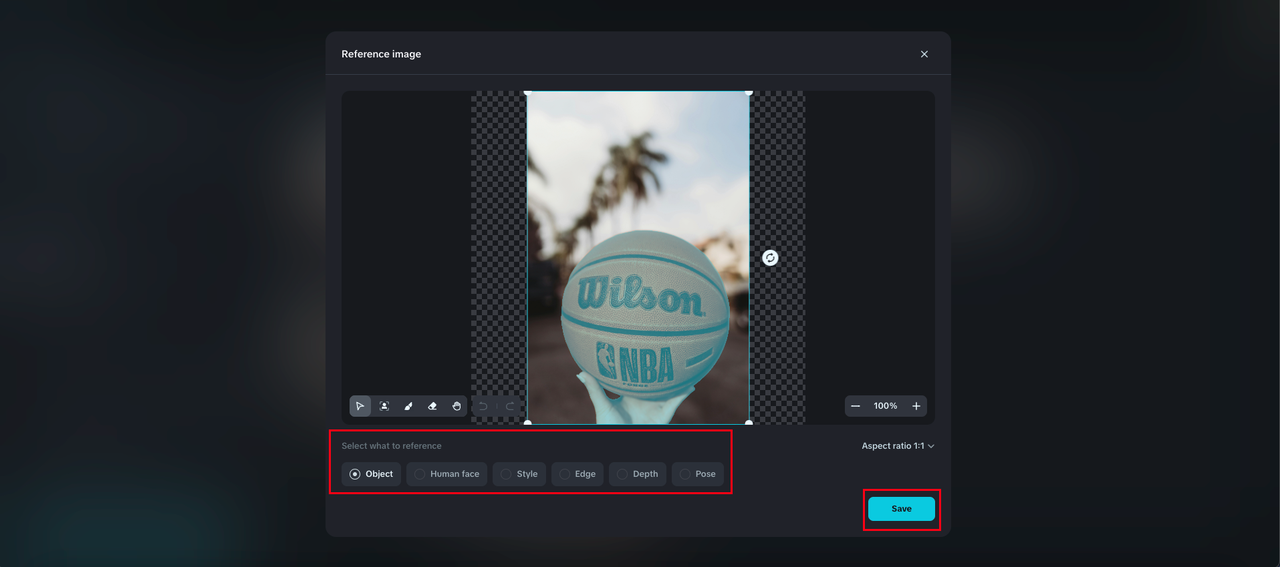Click the 100% zoom value
Viewport: 1280px width, 567px height.
tap(885, 406)
